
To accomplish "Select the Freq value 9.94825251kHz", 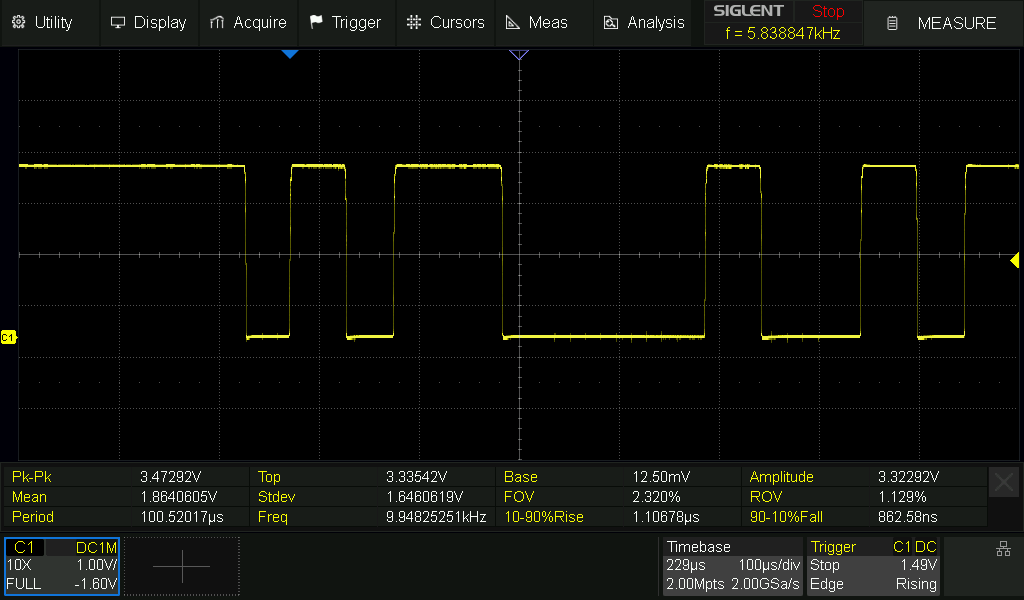I will [x=436, y=516].
